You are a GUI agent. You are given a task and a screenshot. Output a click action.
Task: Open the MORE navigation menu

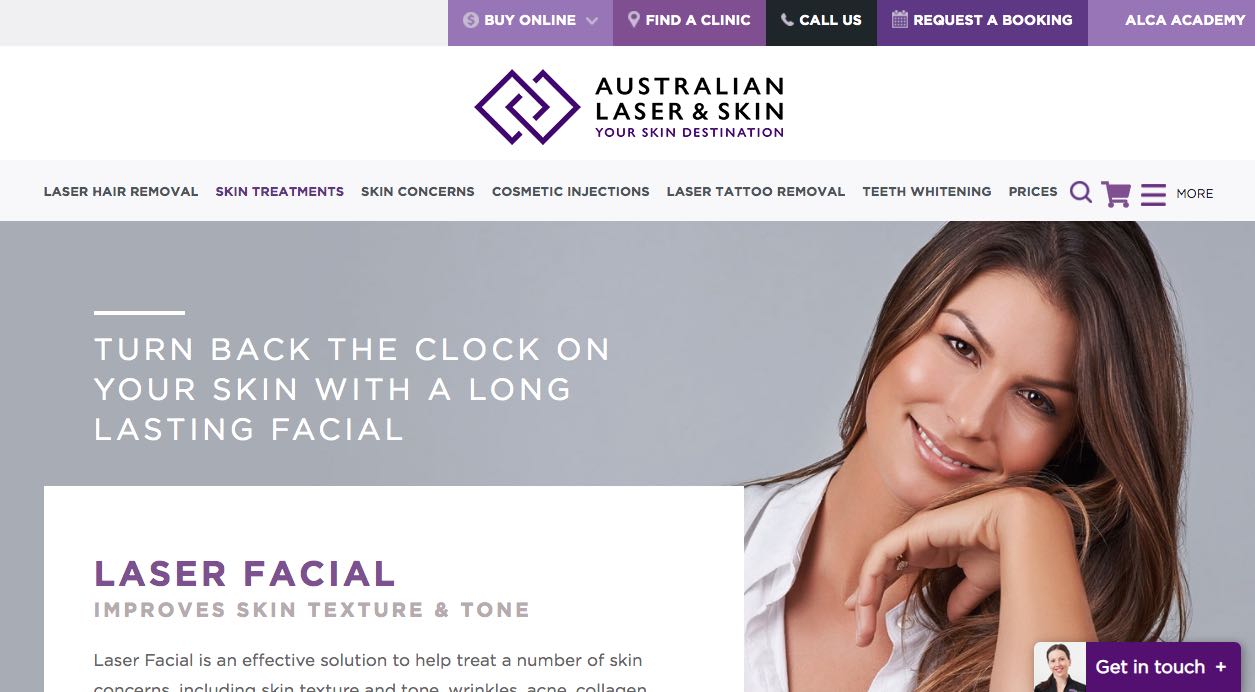pyautogui.click(x=1194, y=194)
